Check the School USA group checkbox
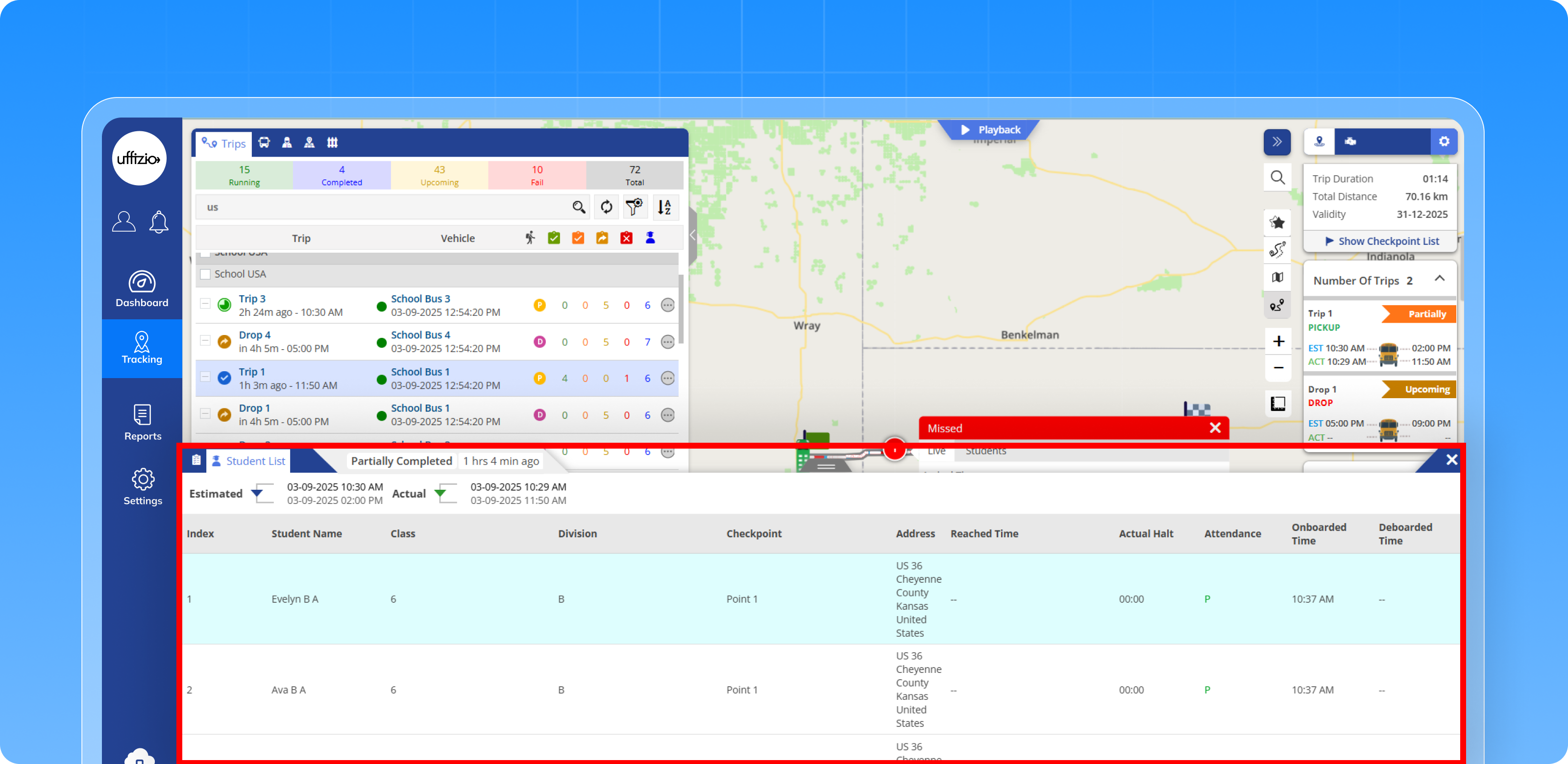The width and height of the screenshot is (1568, 764). point(206,274)
